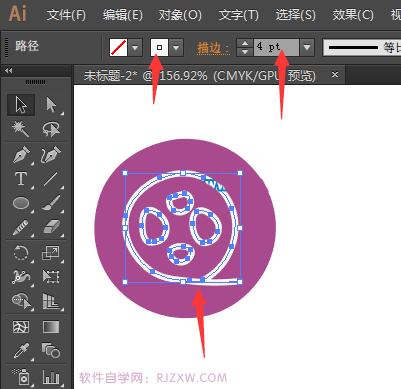
Task: Select the Gradient tool
Action: [51, 327]
